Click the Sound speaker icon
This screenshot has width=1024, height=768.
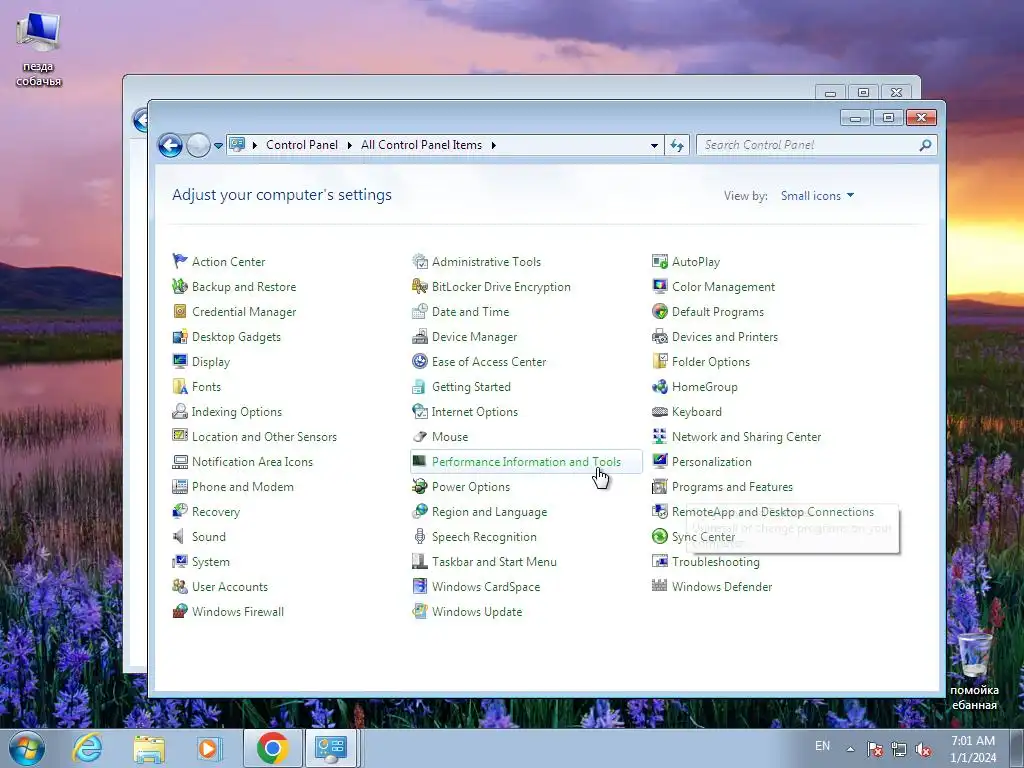click(x=180, y=536)
